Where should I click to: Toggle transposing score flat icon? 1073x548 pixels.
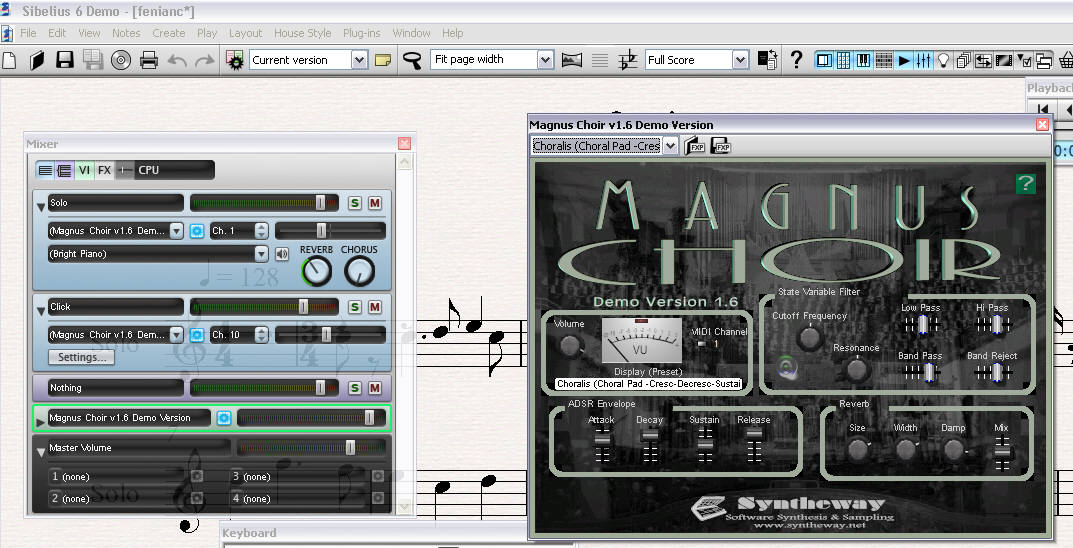[x=628, y=60]
